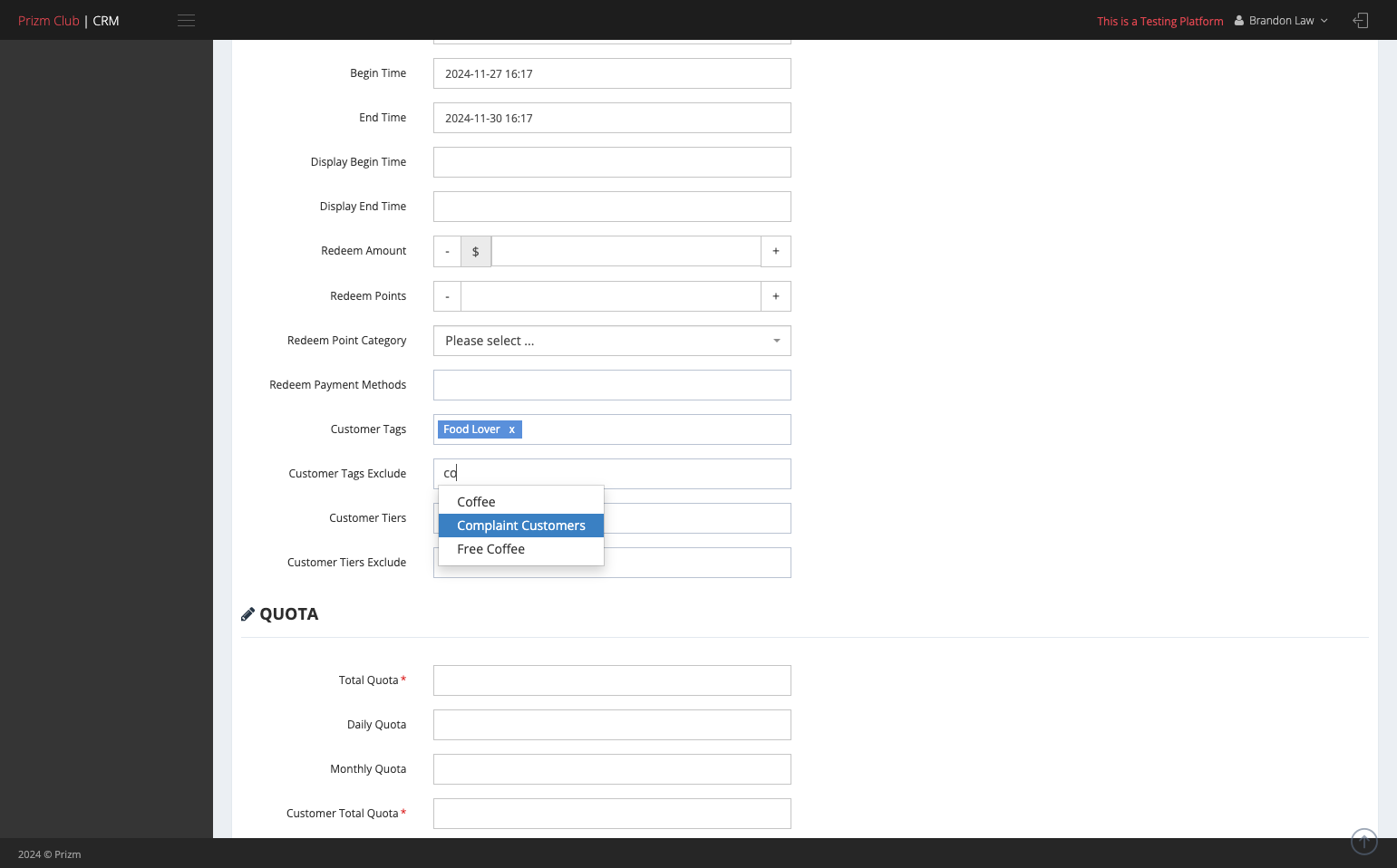Pick Free Coffee from suggestions
Image resolution: width=1397 pixels, height=868 pixels.
[521, 549]
